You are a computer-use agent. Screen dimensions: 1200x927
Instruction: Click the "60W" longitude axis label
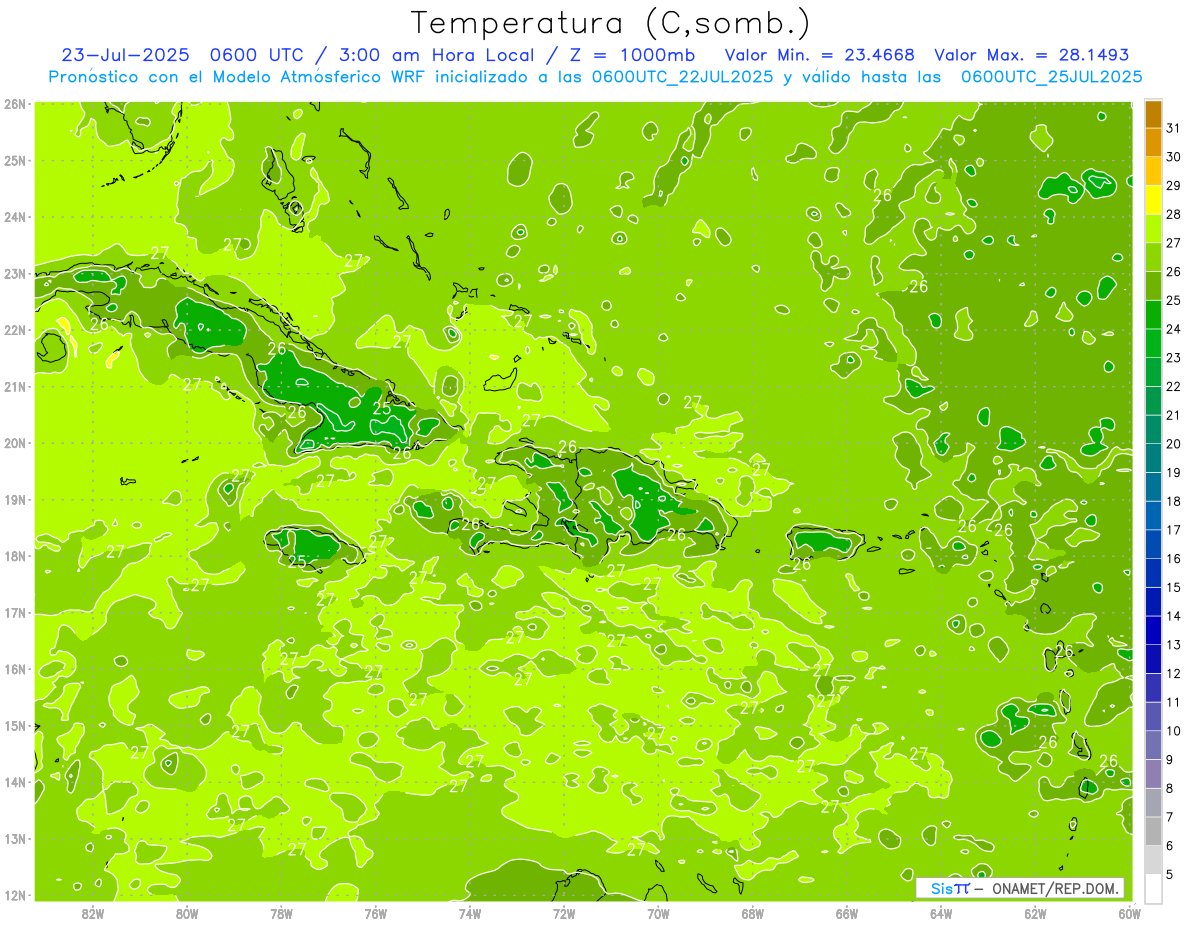click(1130, 913)
